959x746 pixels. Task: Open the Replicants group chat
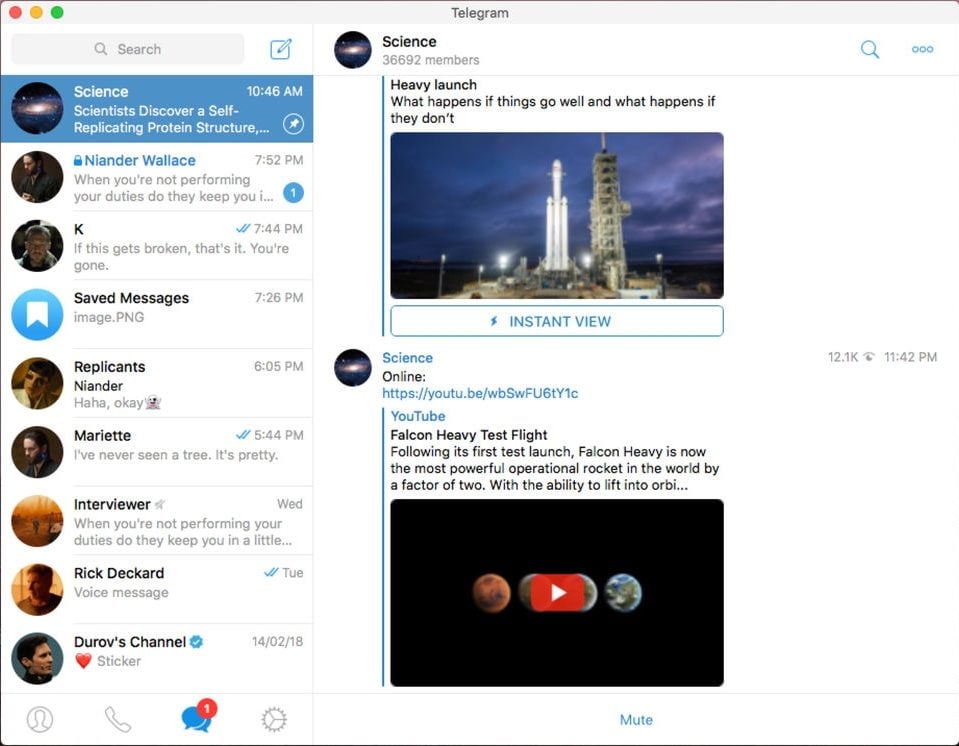157,383
